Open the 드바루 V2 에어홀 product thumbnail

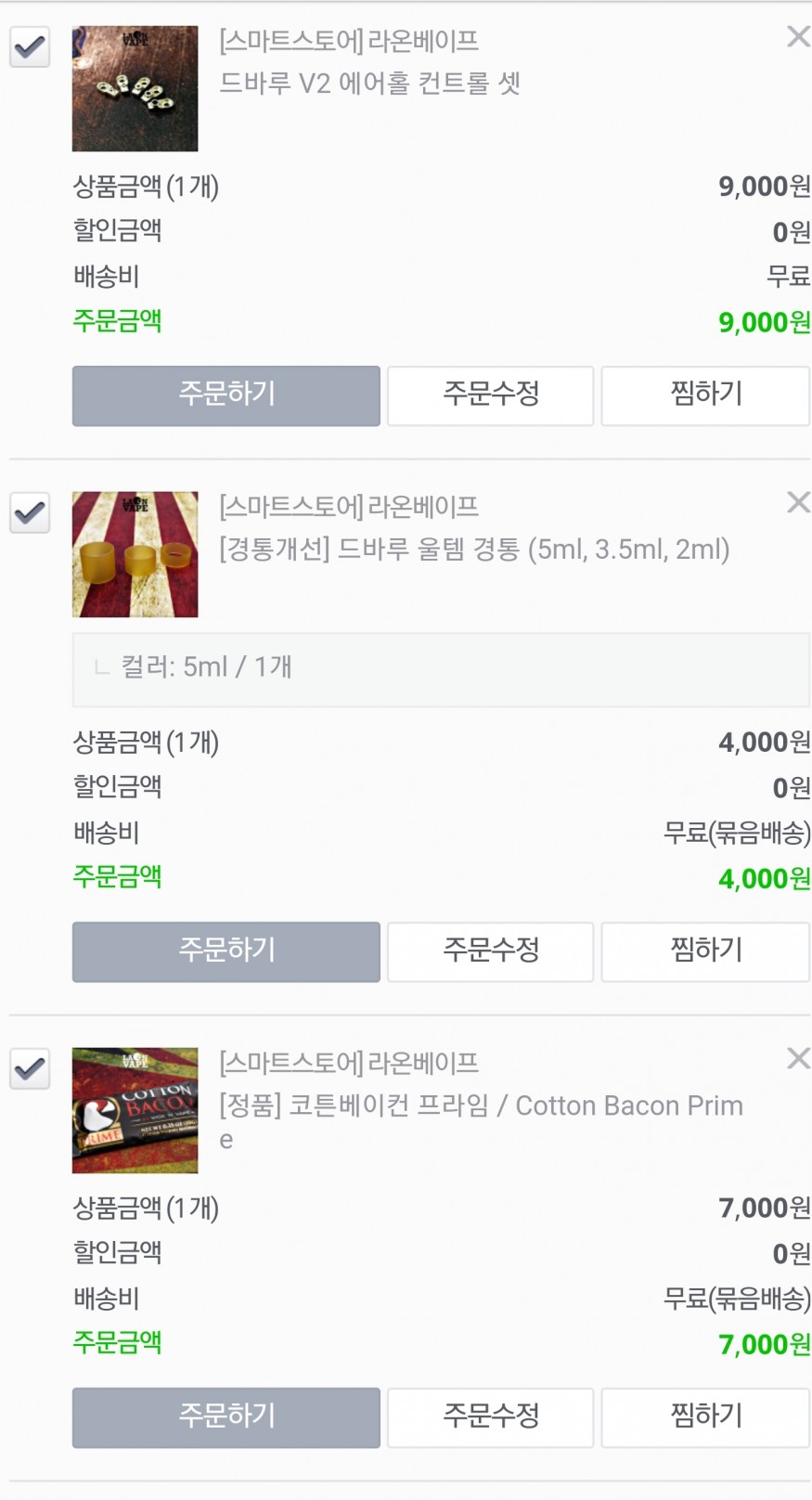135,89
